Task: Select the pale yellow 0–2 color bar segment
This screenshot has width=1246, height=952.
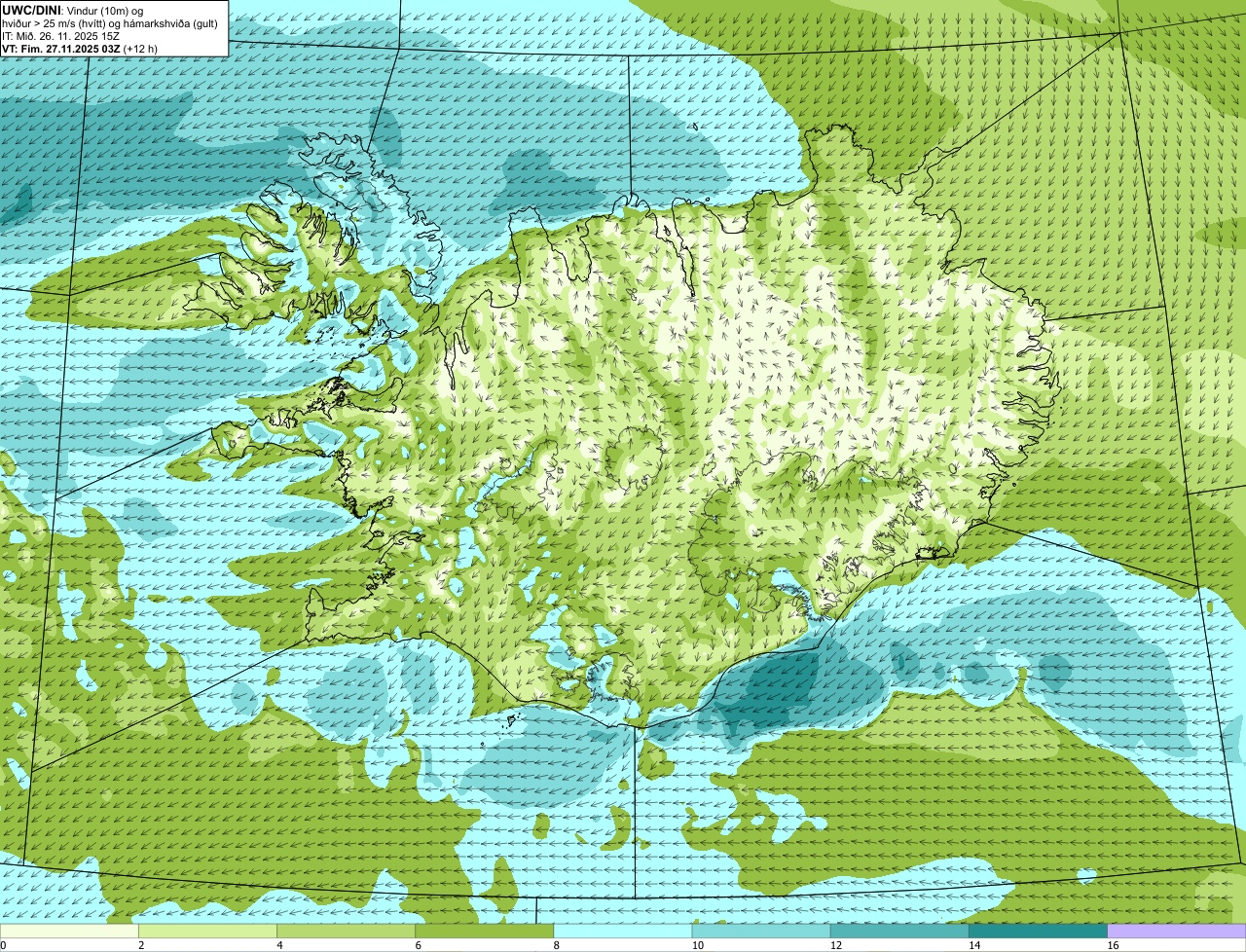Action: tap(69, 932)
